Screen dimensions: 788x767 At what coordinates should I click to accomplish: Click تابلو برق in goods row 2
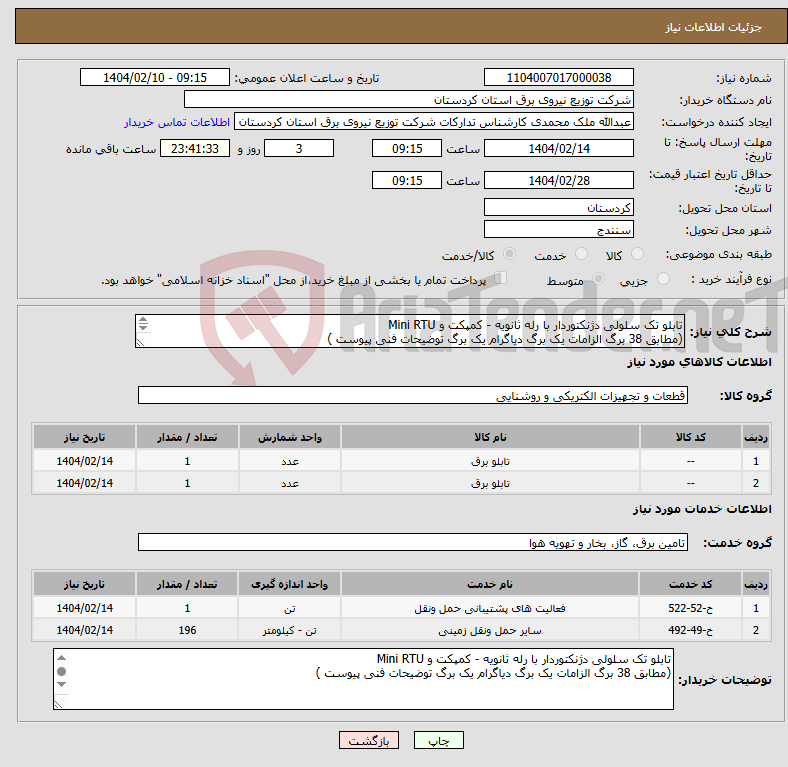(490, 483)
